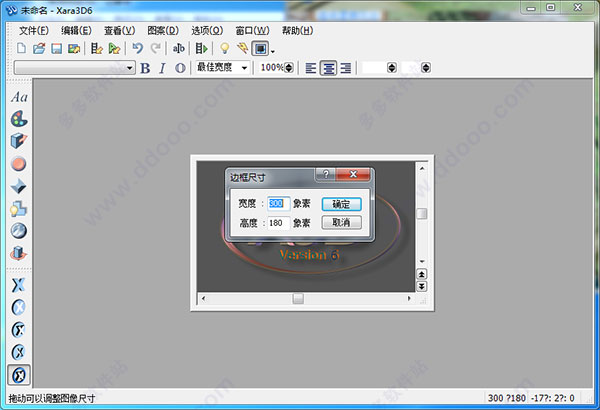The height and width of the screenshot is (410, 600).
Task: Open the text options 'ab' icon
Action: point(178,48)
